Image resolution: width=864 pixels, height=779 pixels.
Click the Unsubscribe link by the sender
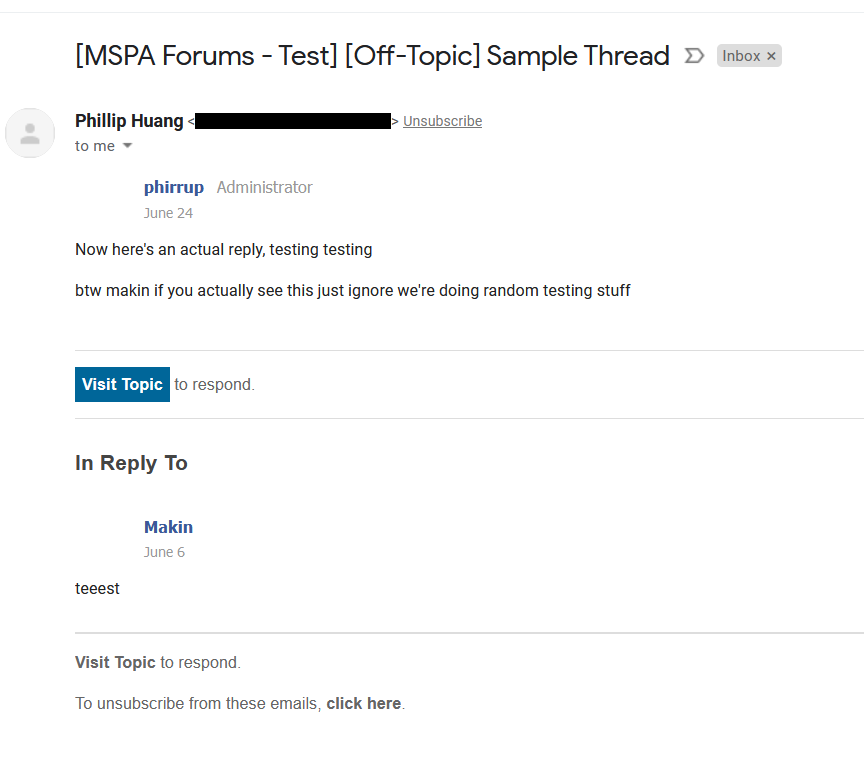442,121
